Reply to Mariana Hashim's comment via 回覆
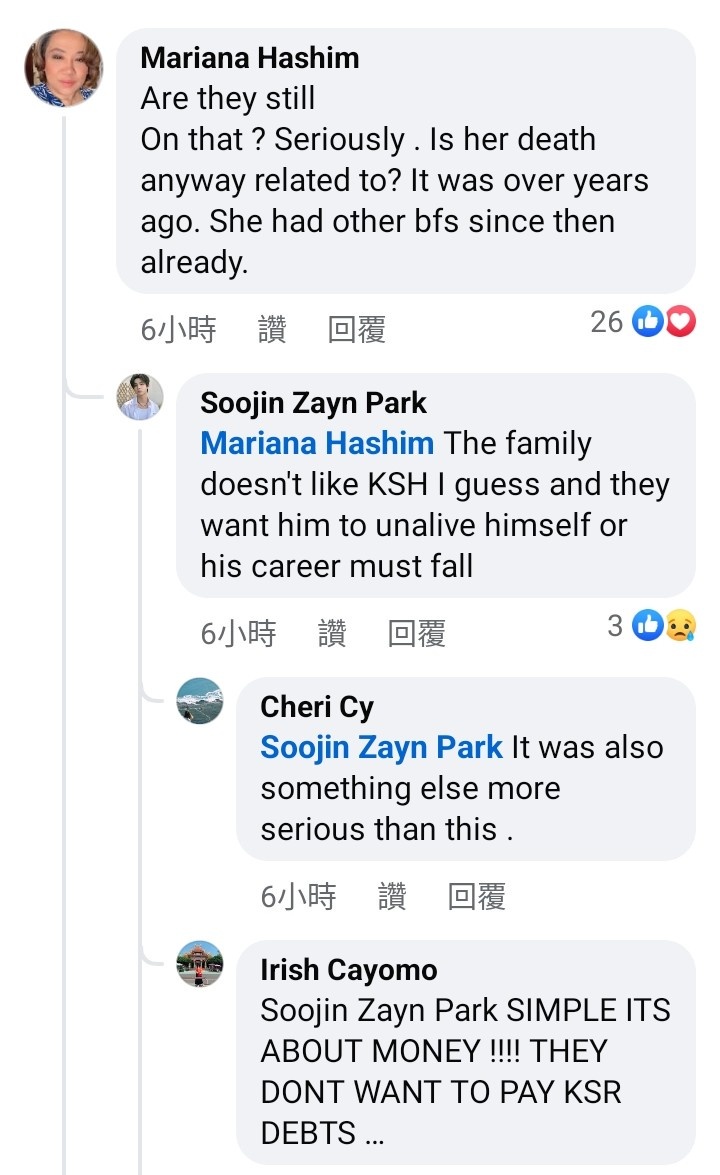Viewport: 720px width, 1175px height. (x=357, y=330)
